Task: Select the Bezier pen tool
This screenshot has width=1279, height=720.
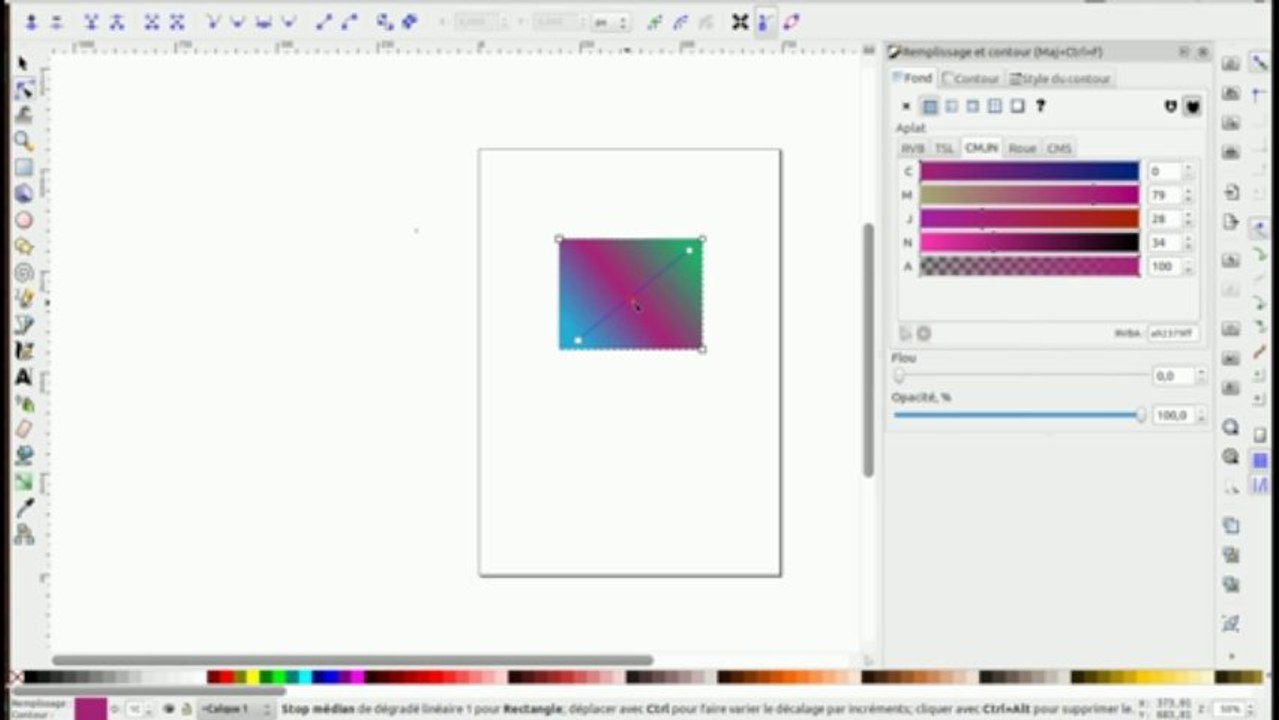Action: pos(24,324)
